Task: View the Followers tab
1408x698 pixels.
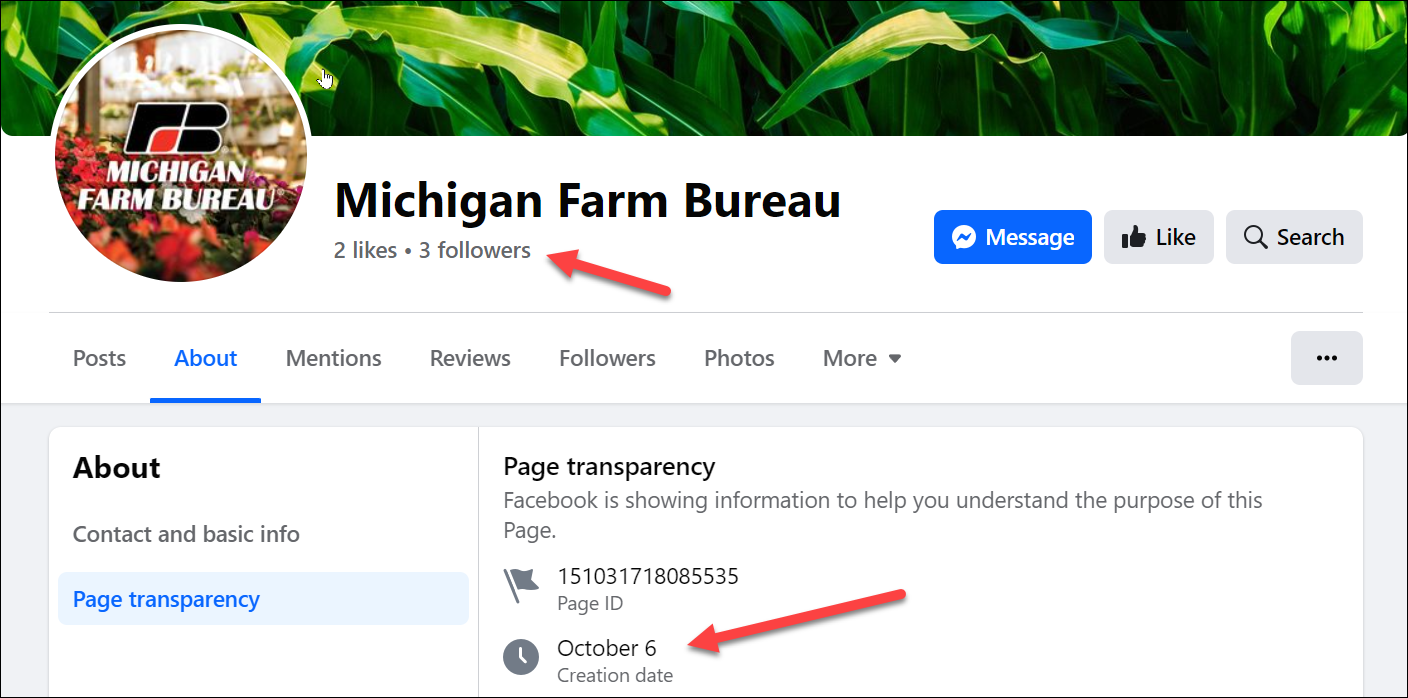Action: pyautogui.click(x=607, y=358)
